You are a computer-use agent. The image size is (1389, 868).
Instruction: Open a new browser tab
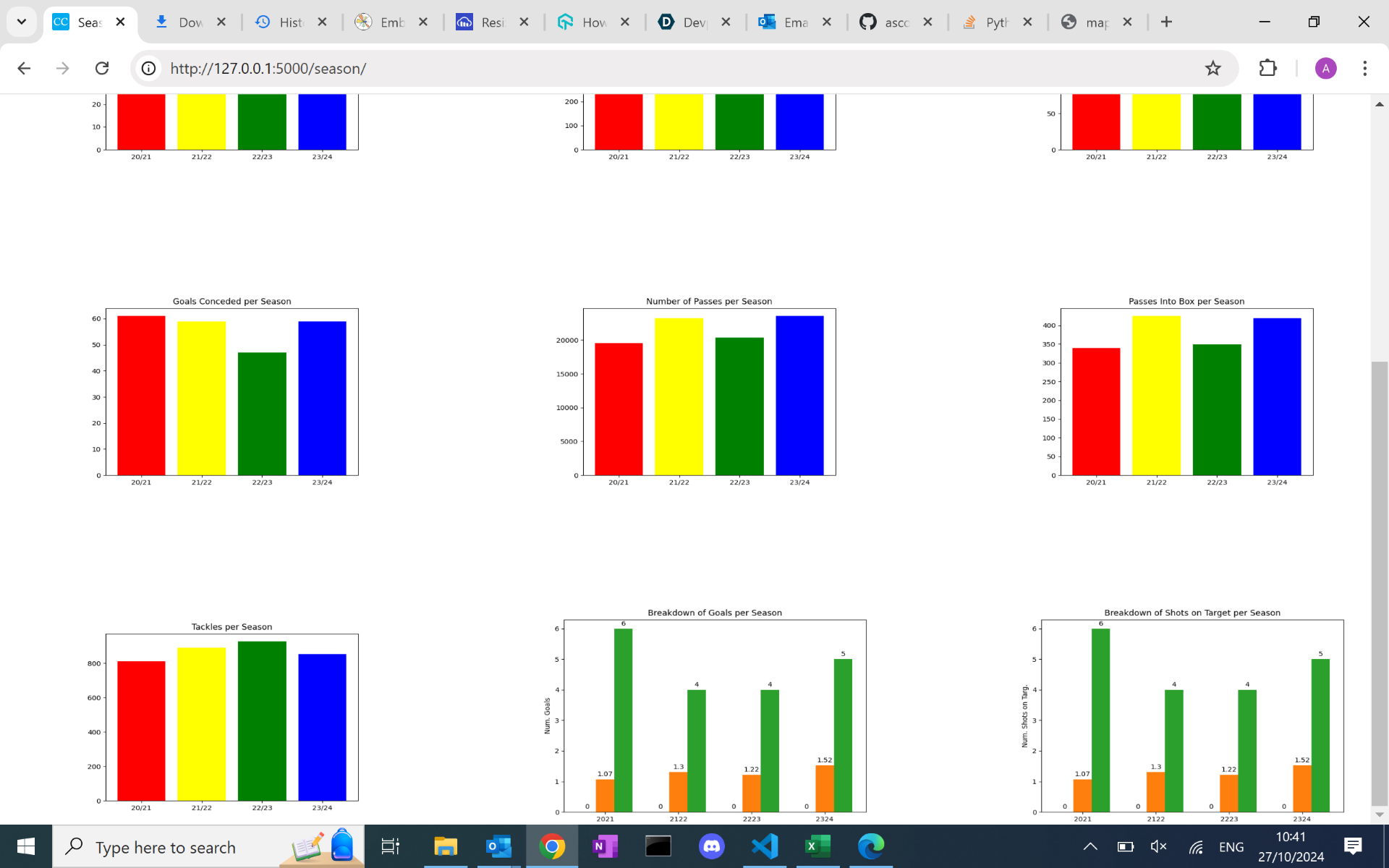[x=1166, y=22]
